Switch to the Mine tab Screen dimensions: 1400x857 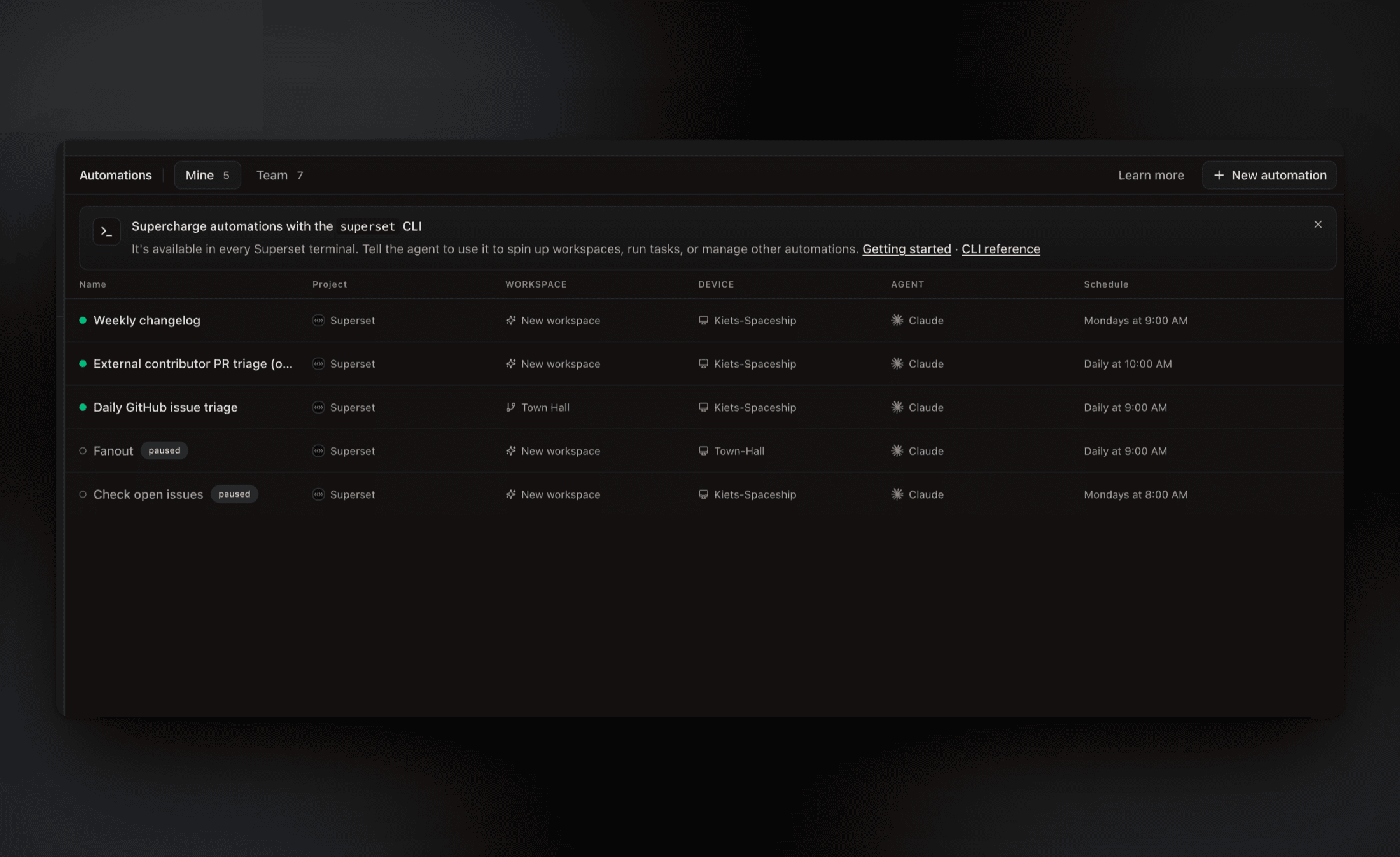tap(207, 175)
